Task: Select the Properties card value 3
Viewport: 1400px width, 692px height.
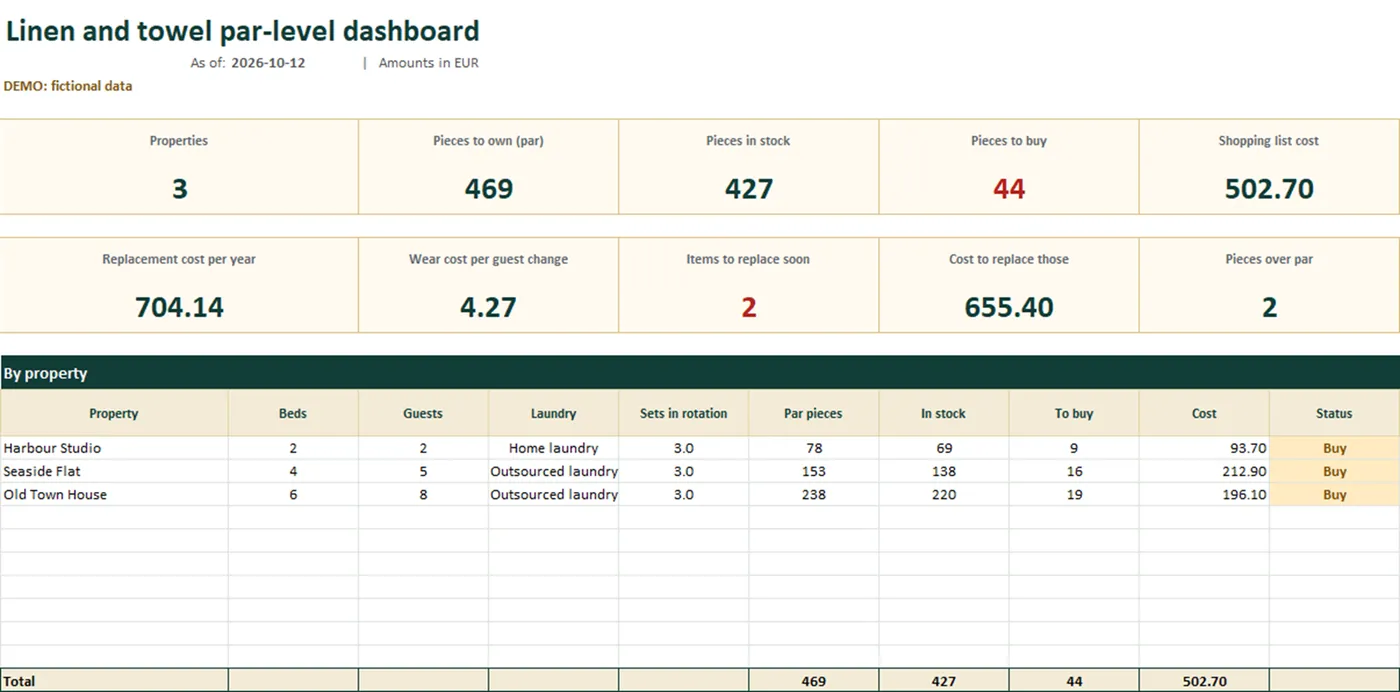Action: [x=179, y=189]
